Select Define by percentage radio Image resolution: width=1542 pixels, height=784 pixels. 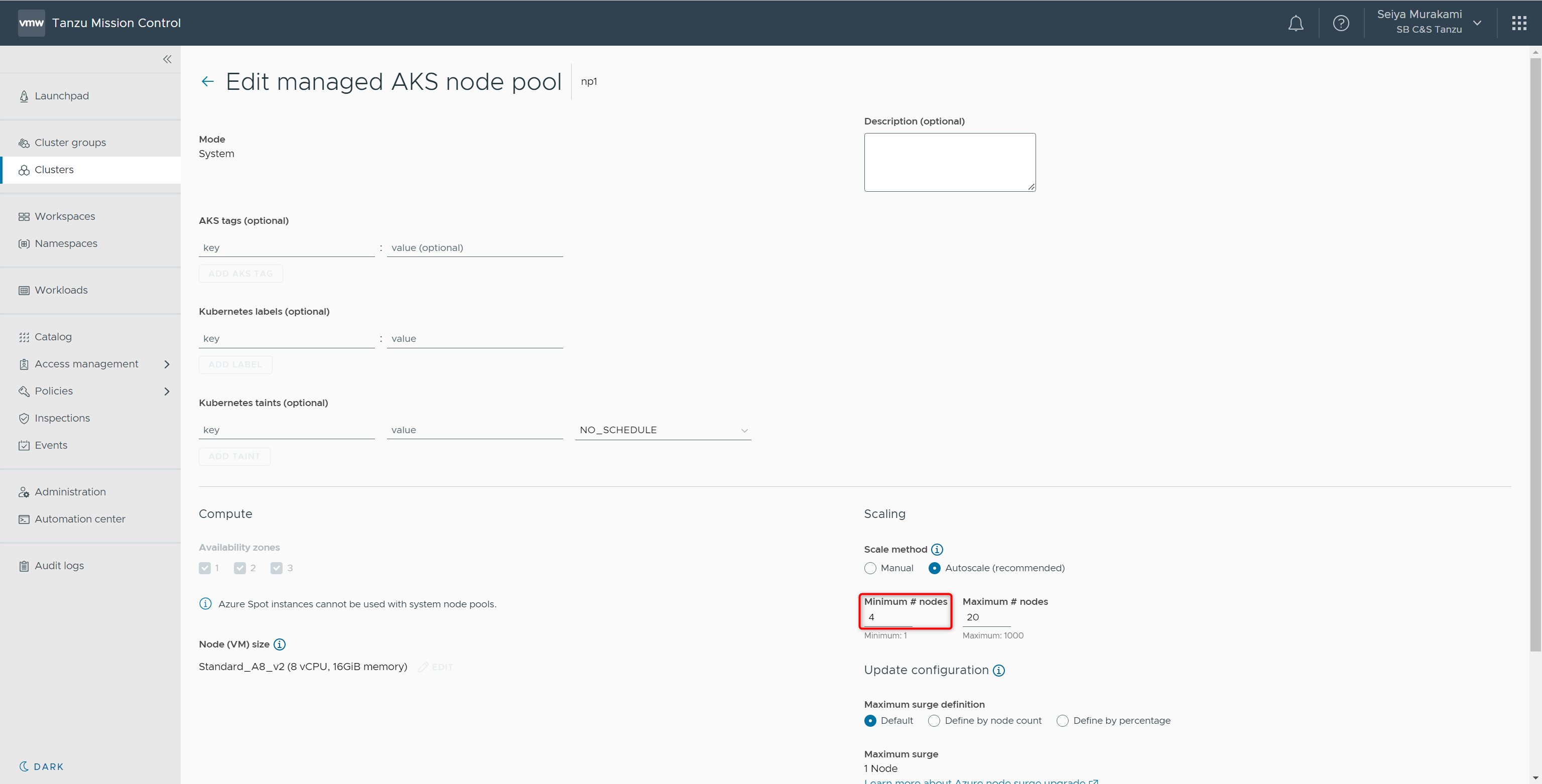pyautogui.click(x=1063, y=721)
